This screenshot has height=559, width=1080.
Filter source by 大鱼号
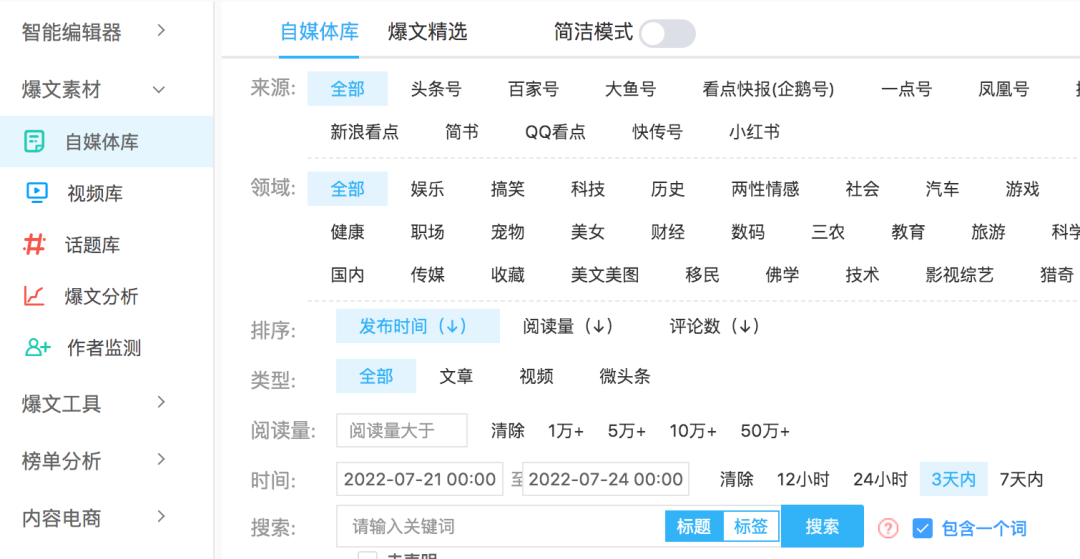(x=630, y=89)
